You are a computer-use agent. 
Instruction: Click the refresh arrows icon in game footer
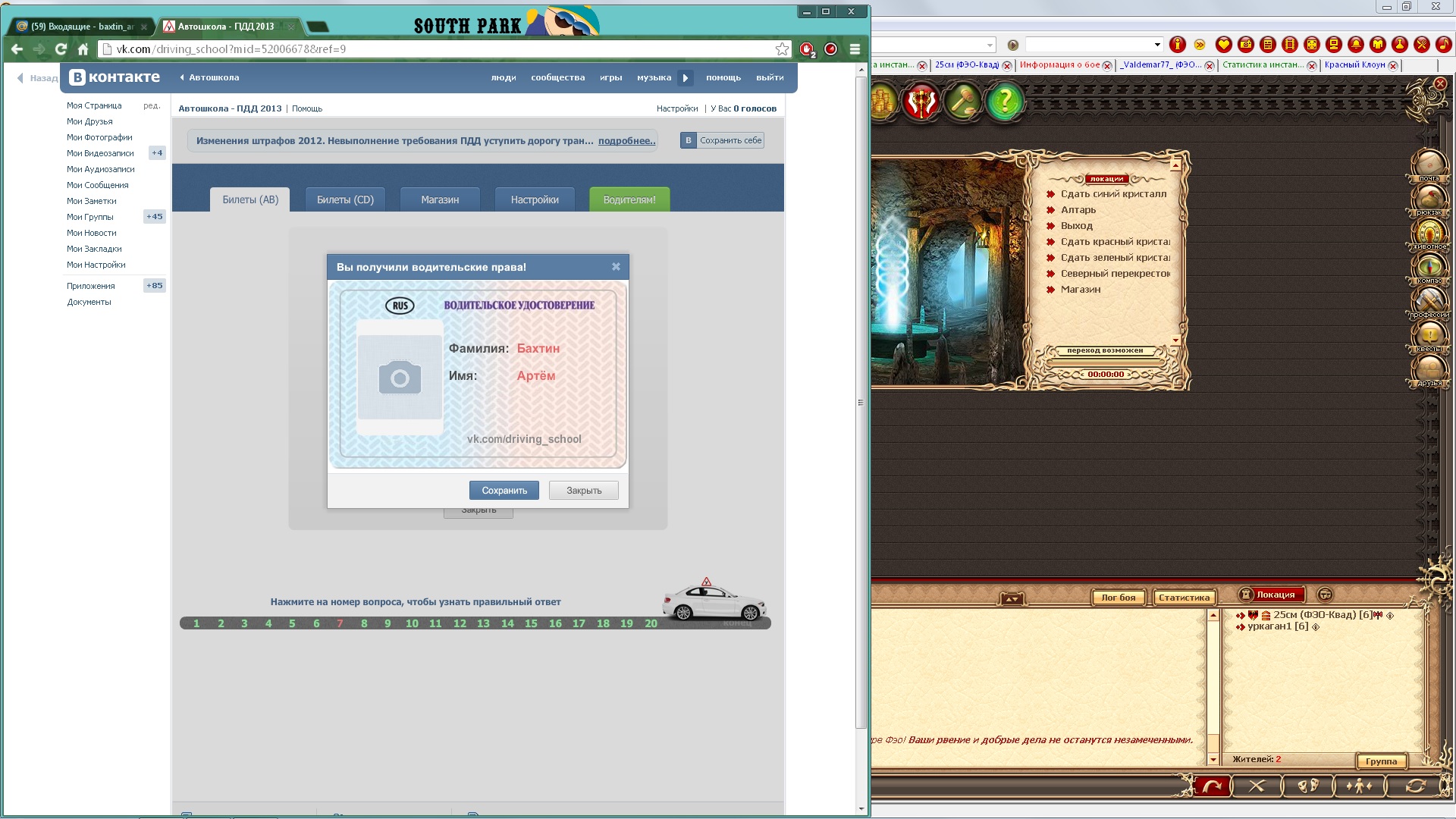tap(1415, 786)
